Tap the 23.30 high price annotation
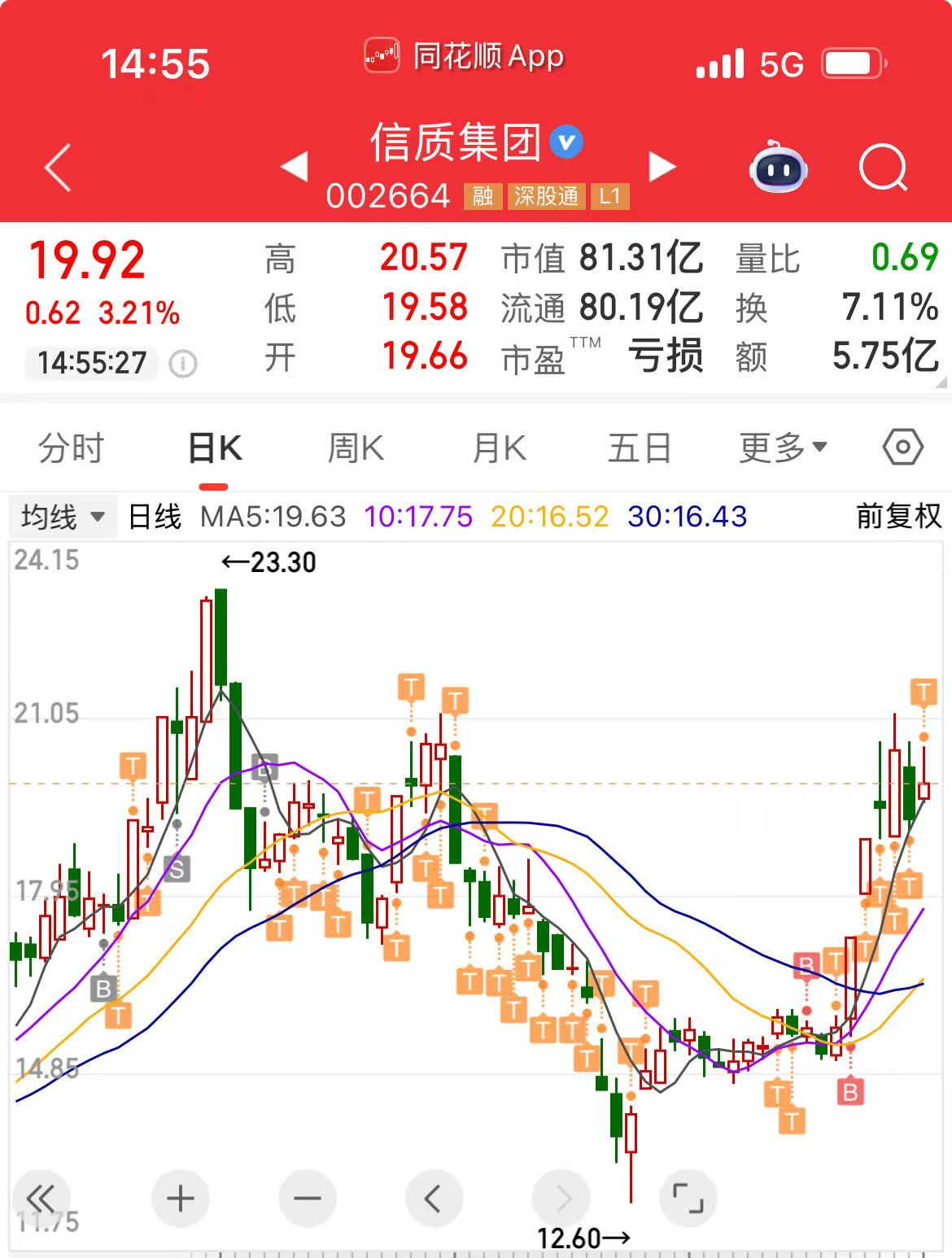Image resolution: width=952 pixels, height=1258 pixels. 269,562
